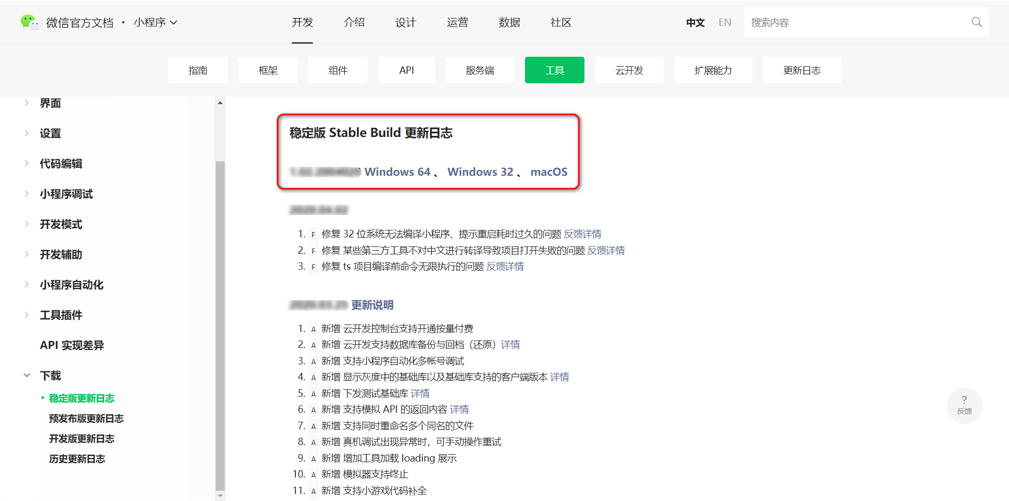Select the 组件 category button
This screenshot has width=1009, height=501.
click(x=338, y=70)
